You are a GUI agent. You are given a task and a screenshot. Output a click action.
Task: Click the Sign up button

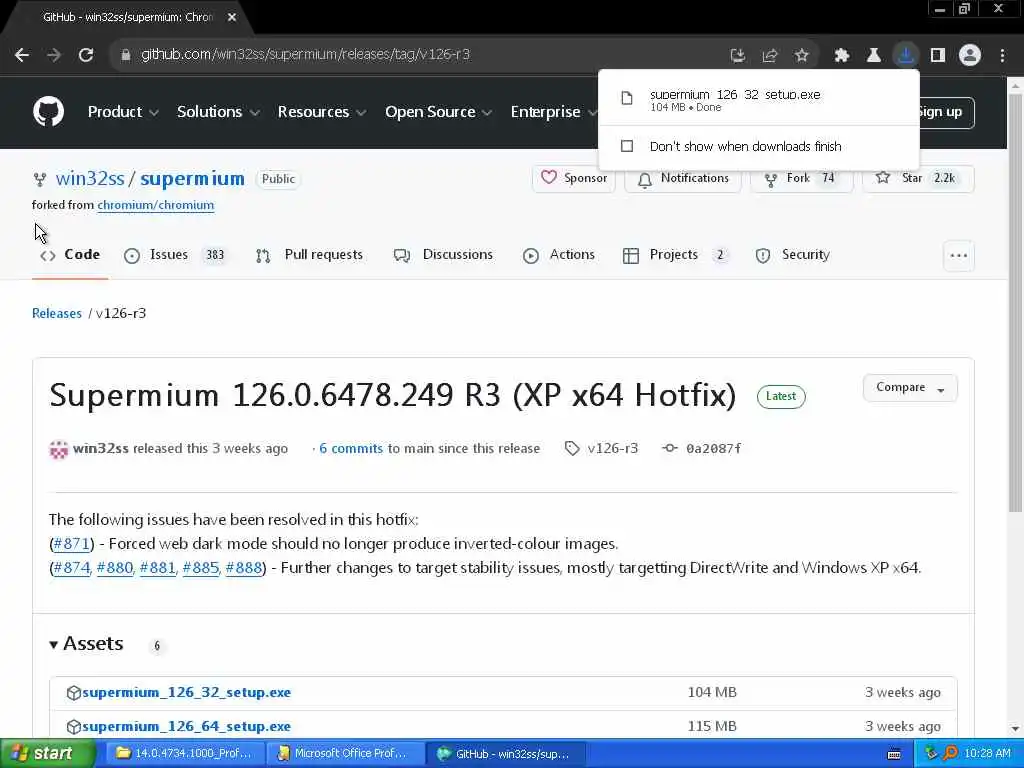coord(946,112)
